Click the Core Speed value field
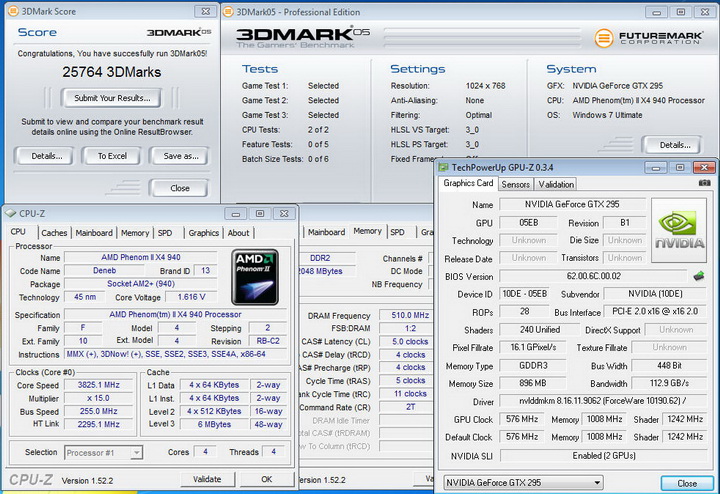This screenshot has height=494, width=720. [x=98, y=384]
